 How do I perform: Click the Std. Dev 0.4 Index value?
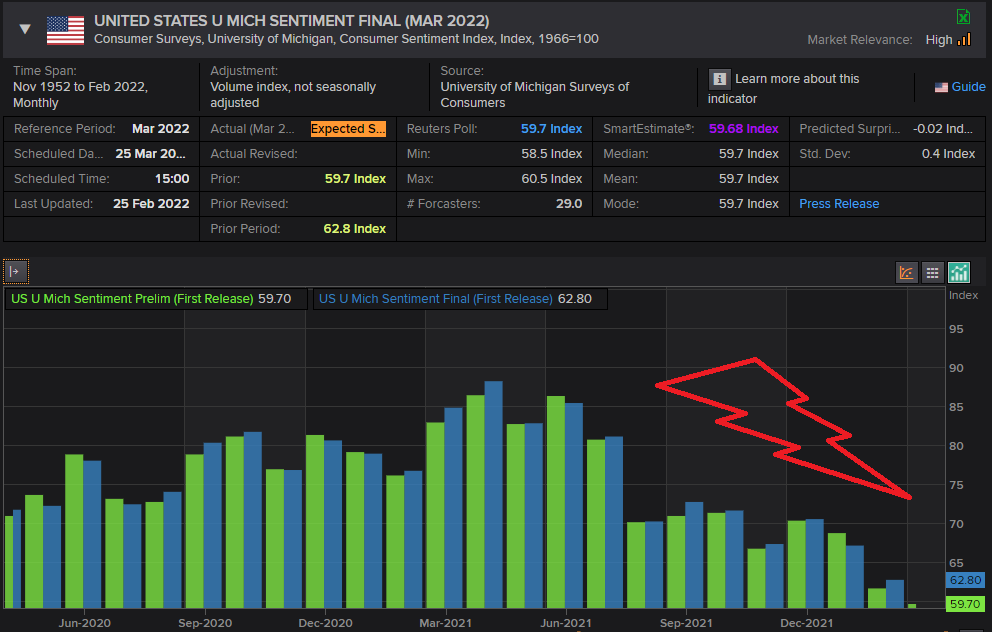[x=948, y=154]
